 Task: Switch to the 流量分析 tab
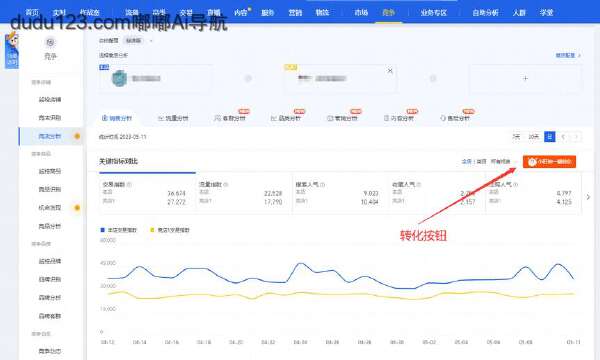pyautogui.click(x=173, y=118)
